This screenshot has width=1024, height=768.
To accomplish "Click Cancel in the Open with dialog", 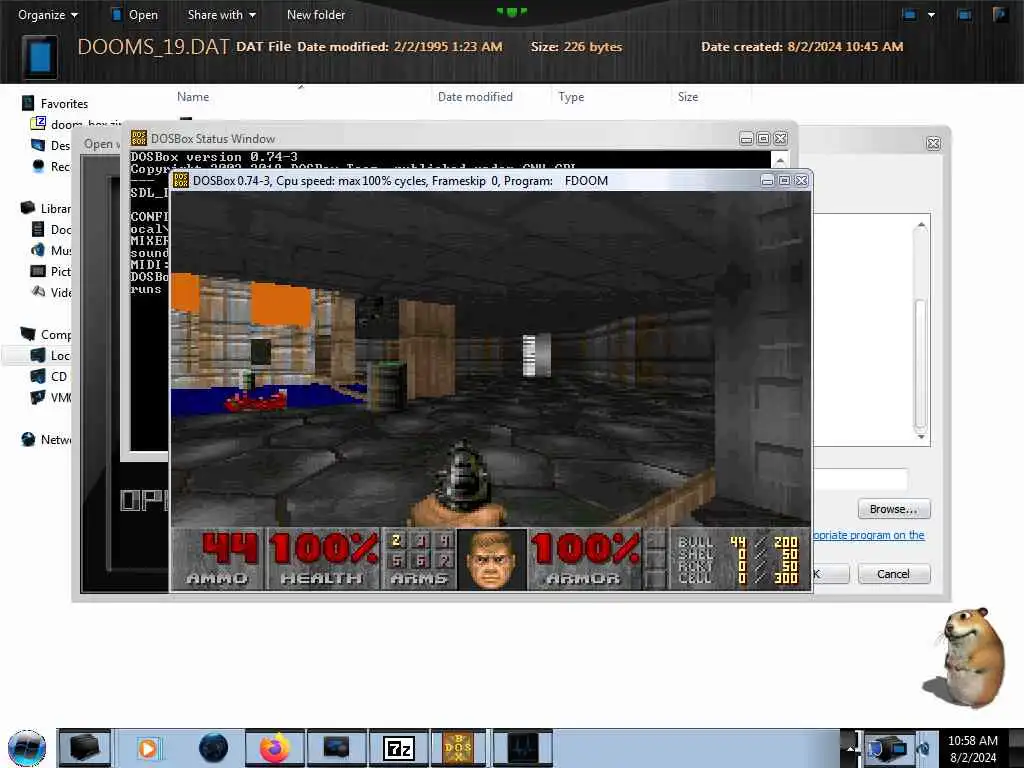I will coord(893,574).
